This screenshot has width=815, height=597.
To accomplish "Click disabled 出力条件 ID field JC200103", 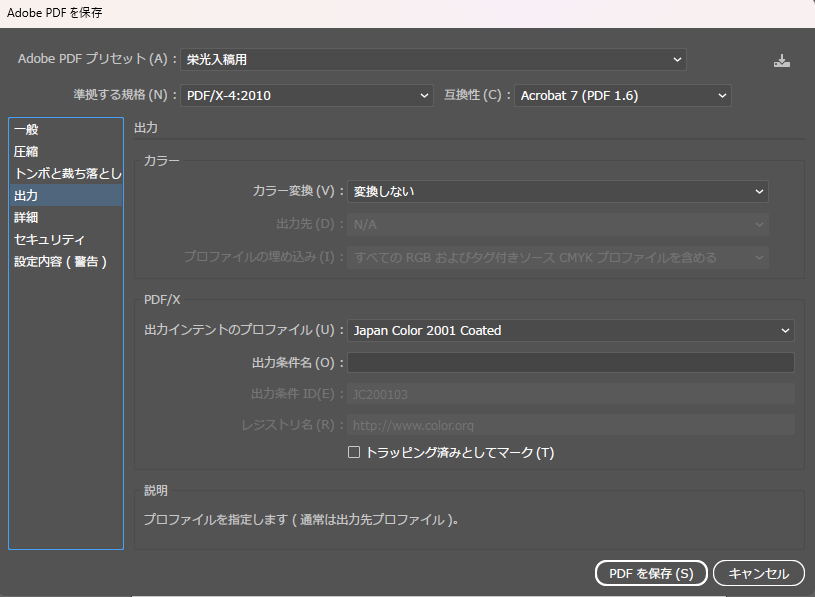I will point(571,394).
